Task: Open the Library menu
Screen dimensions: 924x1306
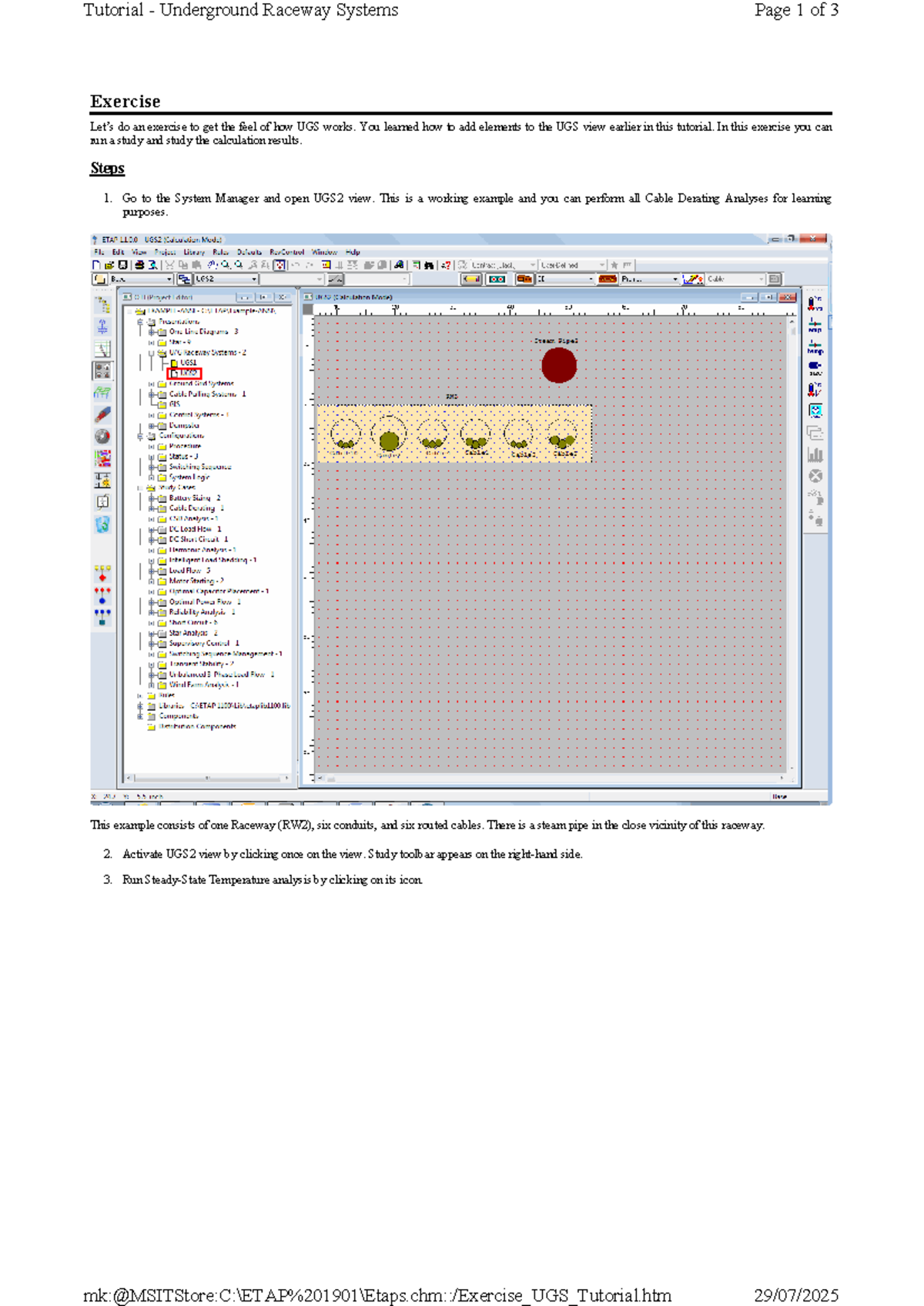Action: pyautogui.click(x=194, y=252)
